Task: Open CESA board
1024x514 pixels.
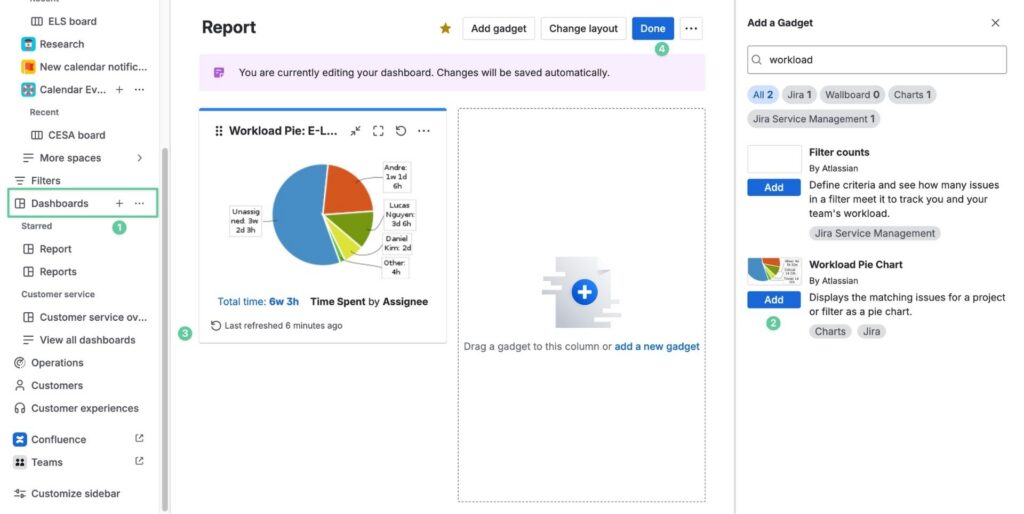Action: (76, 135)
